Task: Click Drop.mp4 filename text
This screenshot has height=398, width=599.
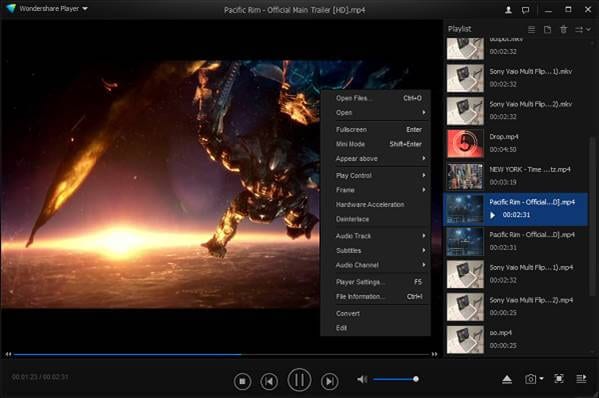Action: pos(503,137)
